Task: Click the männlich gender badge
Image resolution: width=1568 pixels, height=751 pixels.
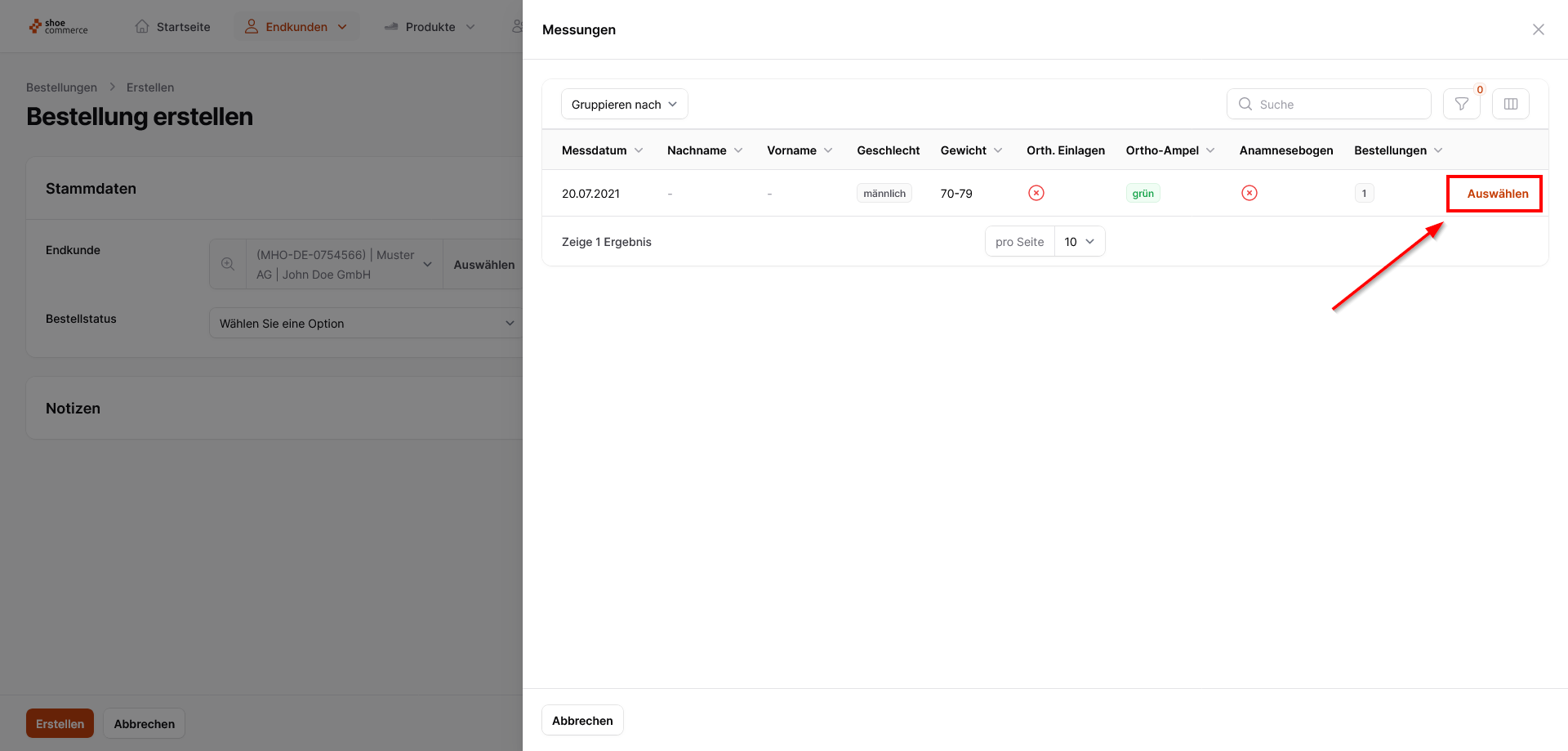Action: [884, 193]
